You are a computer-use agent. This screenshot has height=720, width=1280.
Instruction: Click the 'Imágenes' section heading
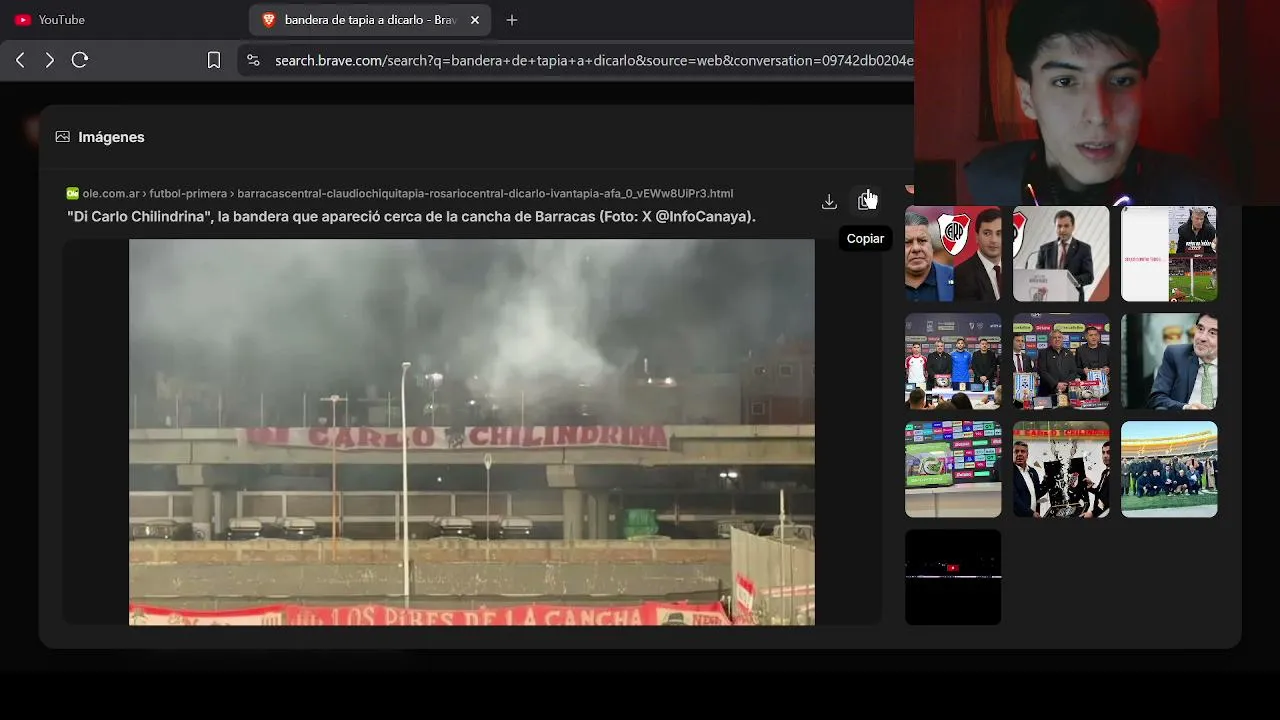click(111, 137)
